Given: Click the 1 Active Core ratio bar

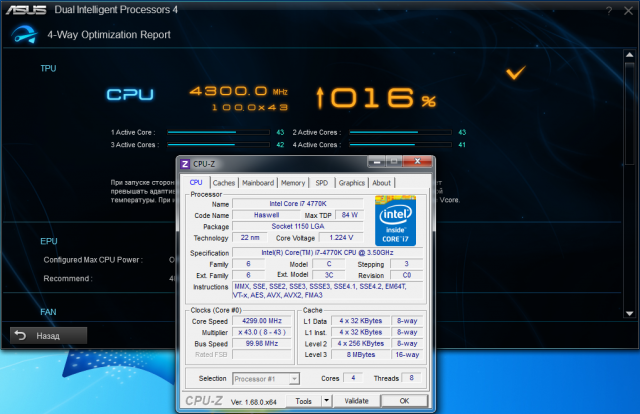Looking at the screenshot, I should click(218, 132).
